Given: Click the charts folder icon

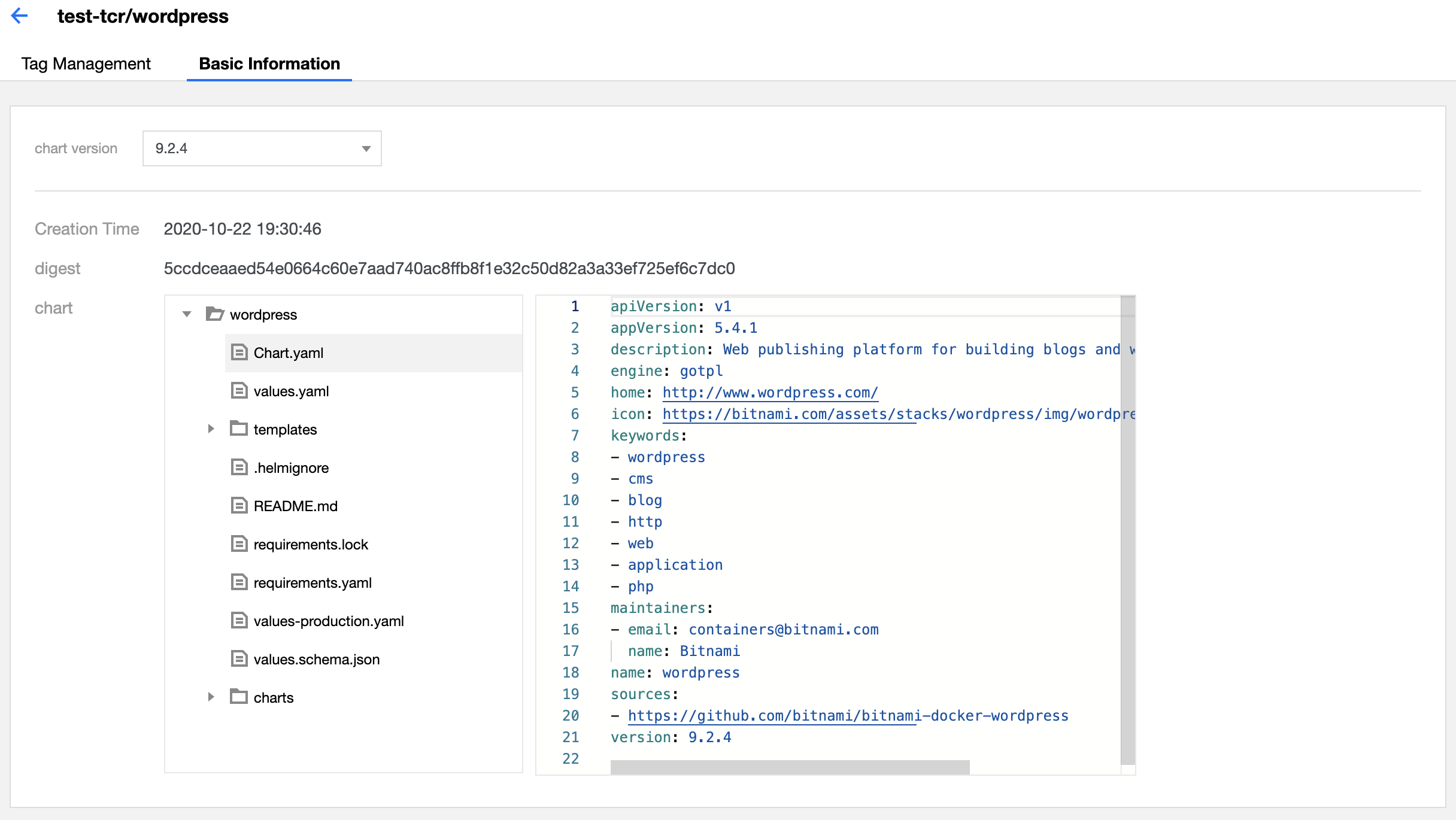Looking at the screenshot, I should pyautogui.click(x=239, y=697).
